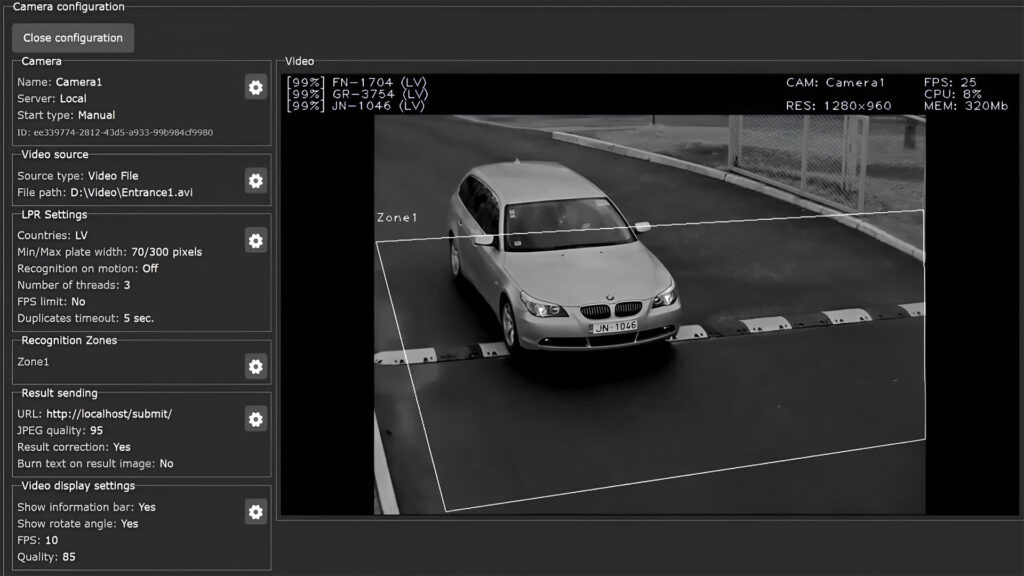Open the Recognition Zones settings gear
The image size is (1024, 576).
256,366
